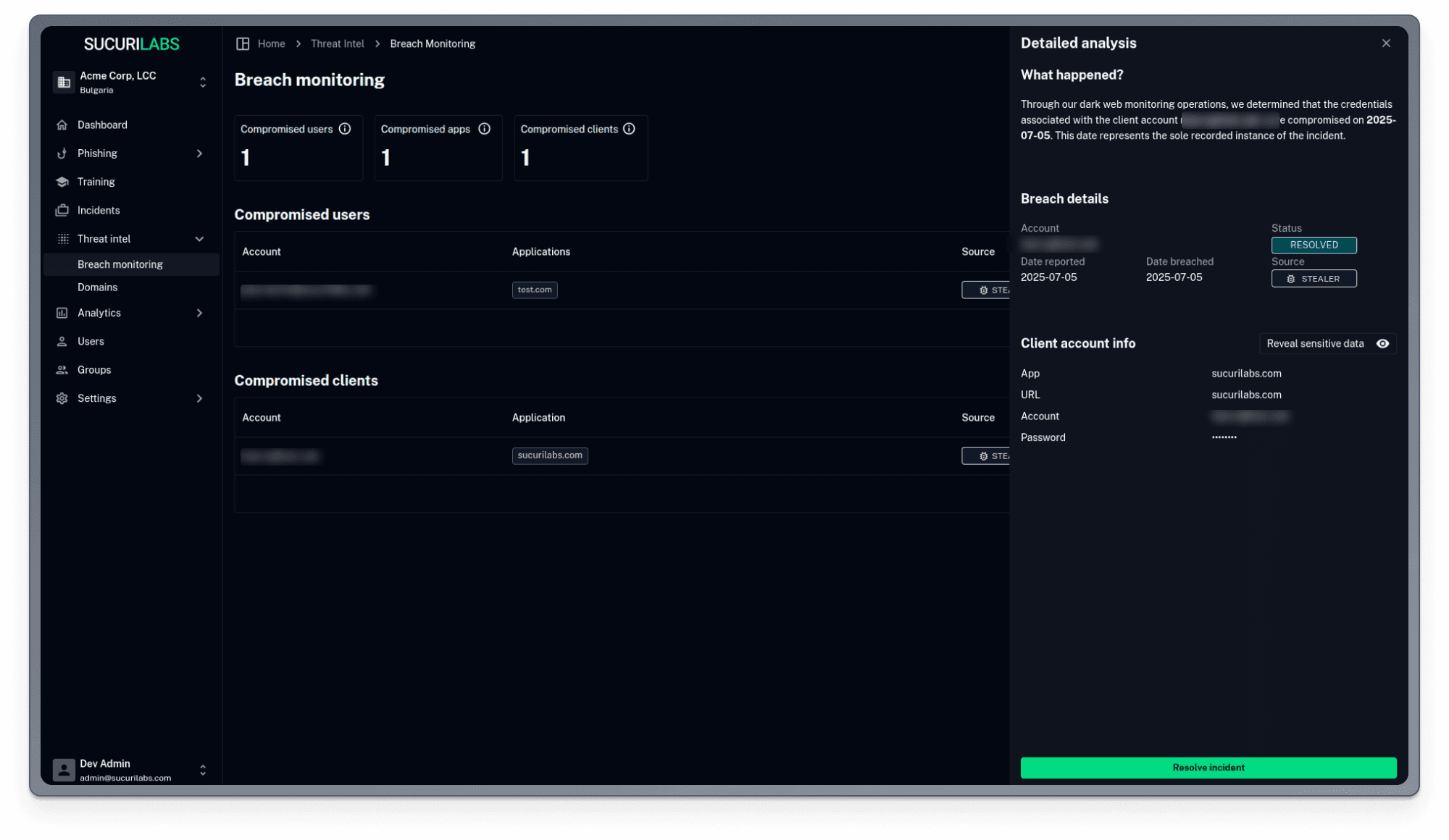Click the Acme Corp building icon
This screenshot has width=1449, height=840.
[64, 83]
